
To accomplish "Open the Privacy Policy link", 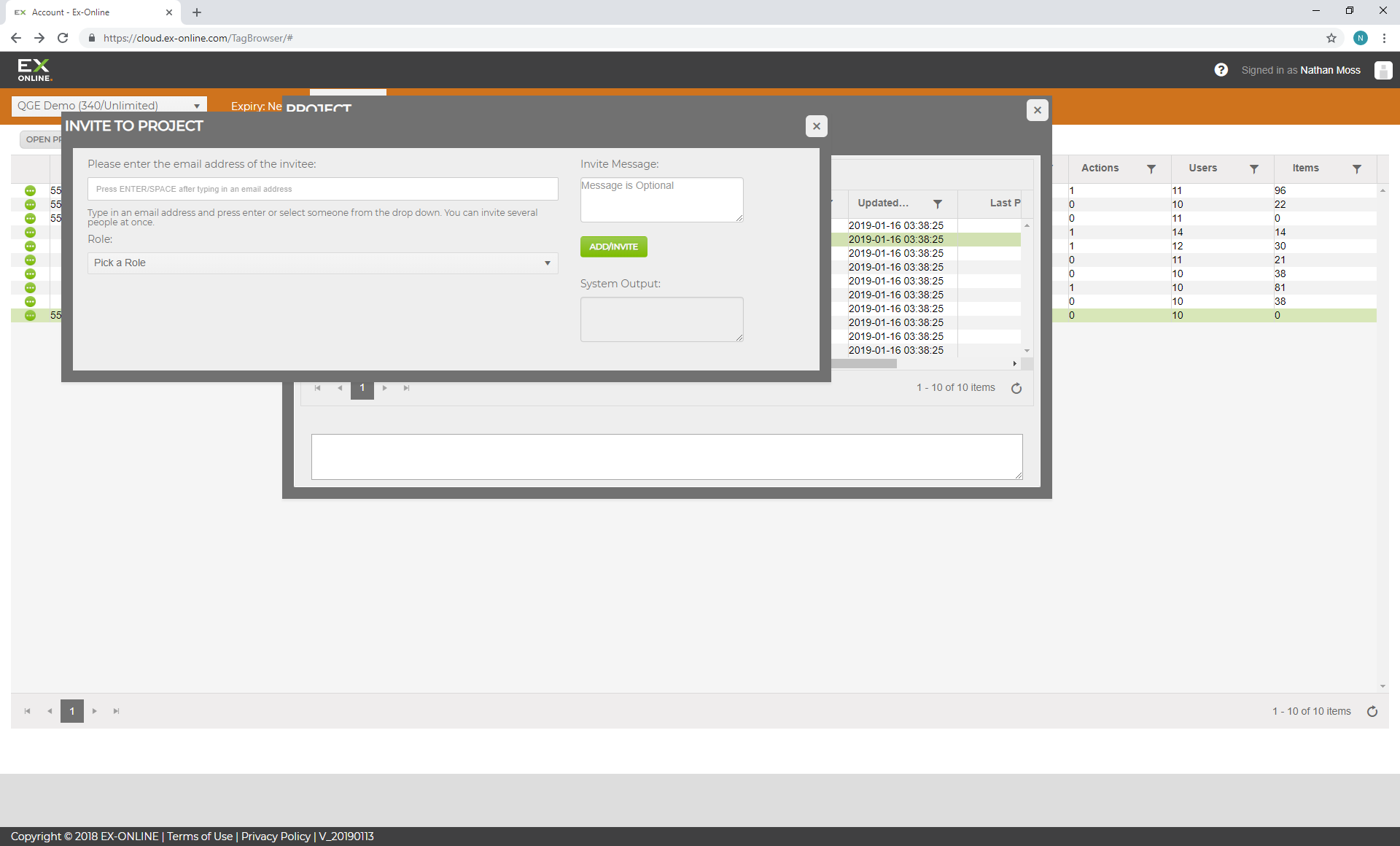I will coord(276,837).
